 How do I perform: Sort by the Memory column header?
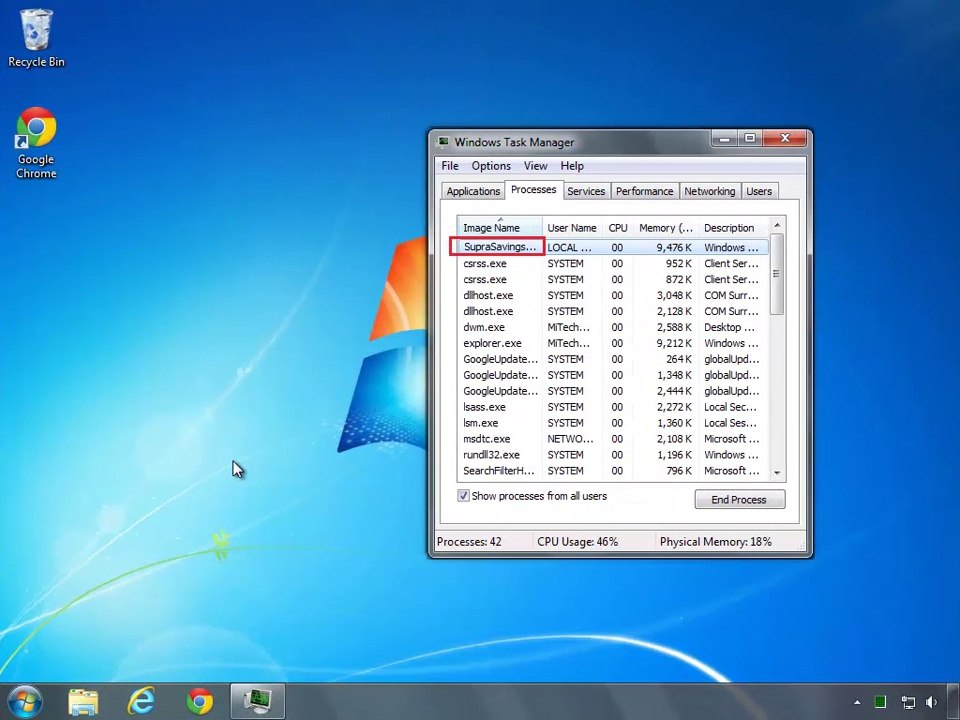click(666, 228)
